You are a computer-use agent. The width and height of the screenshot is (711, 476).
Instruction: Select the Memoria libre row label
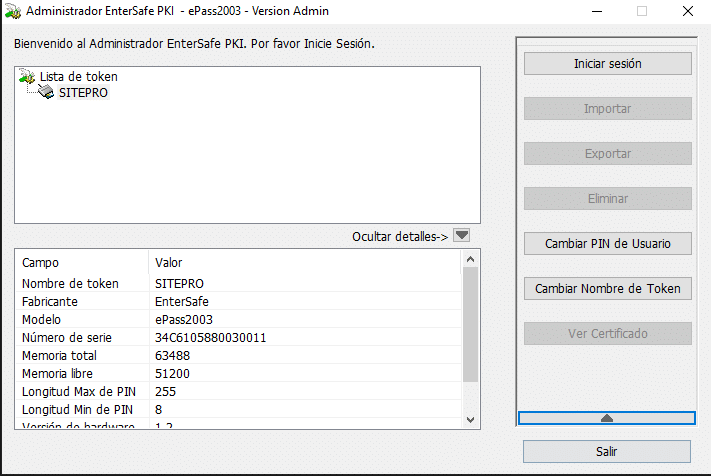point(57,374)
